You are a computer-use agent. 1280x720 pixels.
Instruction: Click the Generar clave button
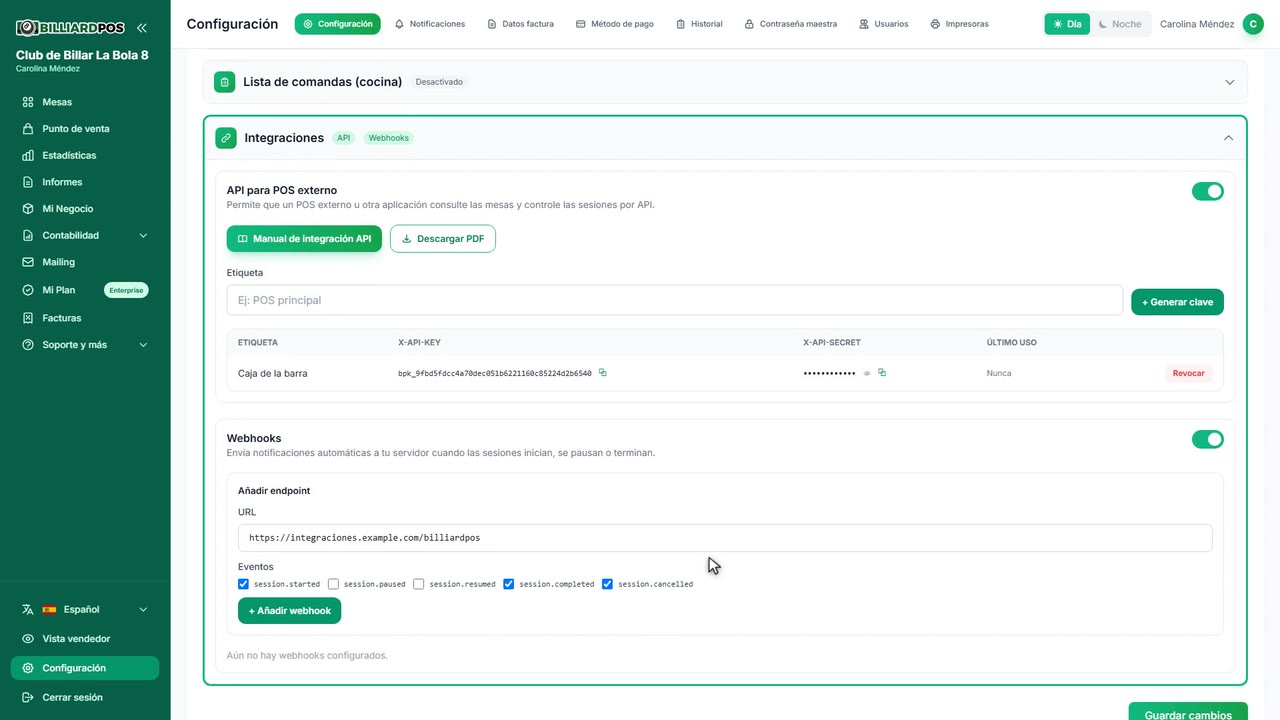click(1178, 302)
